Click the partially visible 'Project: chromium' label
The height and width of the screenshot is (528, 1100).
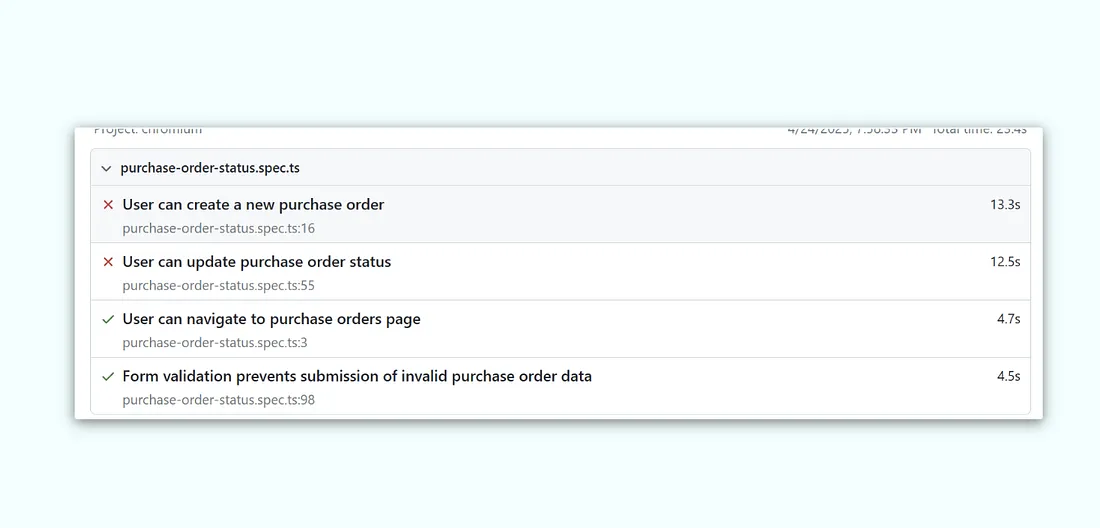click(x=148, y=130)
